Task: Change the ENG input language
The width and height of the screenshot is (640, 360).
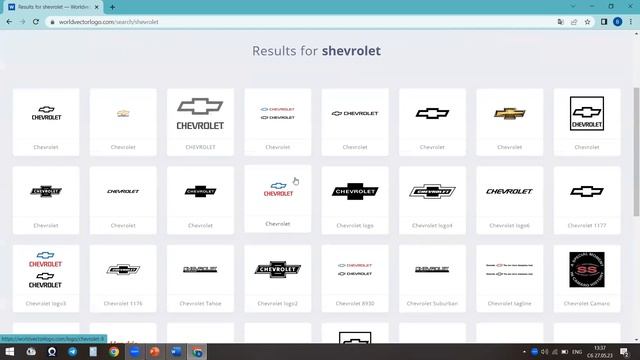Action: [577, 352]
